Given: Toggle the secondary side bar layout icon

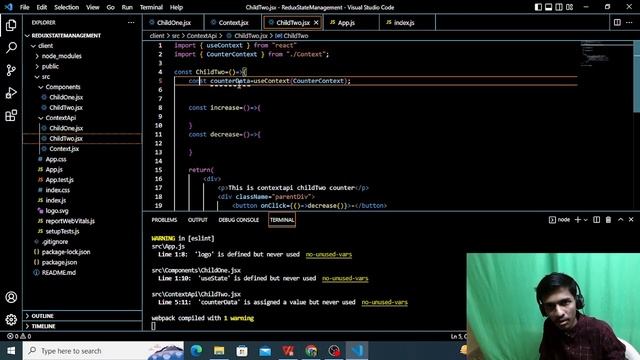Looking at the screenshot, I should point(559,7).
